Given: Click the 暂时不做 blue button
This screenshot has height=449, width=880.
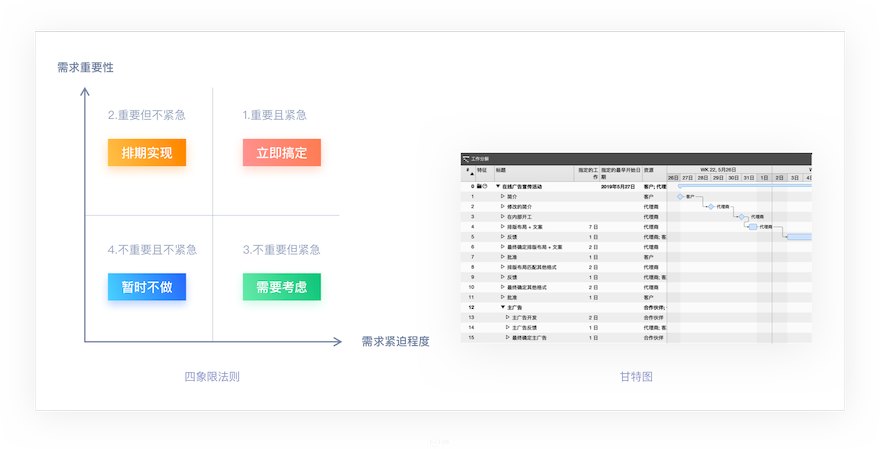Looking at the screenshot, I should click(147, 287).
